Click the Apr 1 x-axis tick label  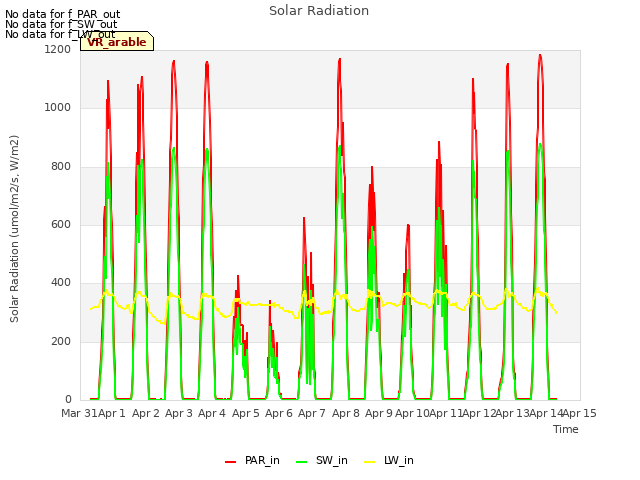tap(111, 413)
